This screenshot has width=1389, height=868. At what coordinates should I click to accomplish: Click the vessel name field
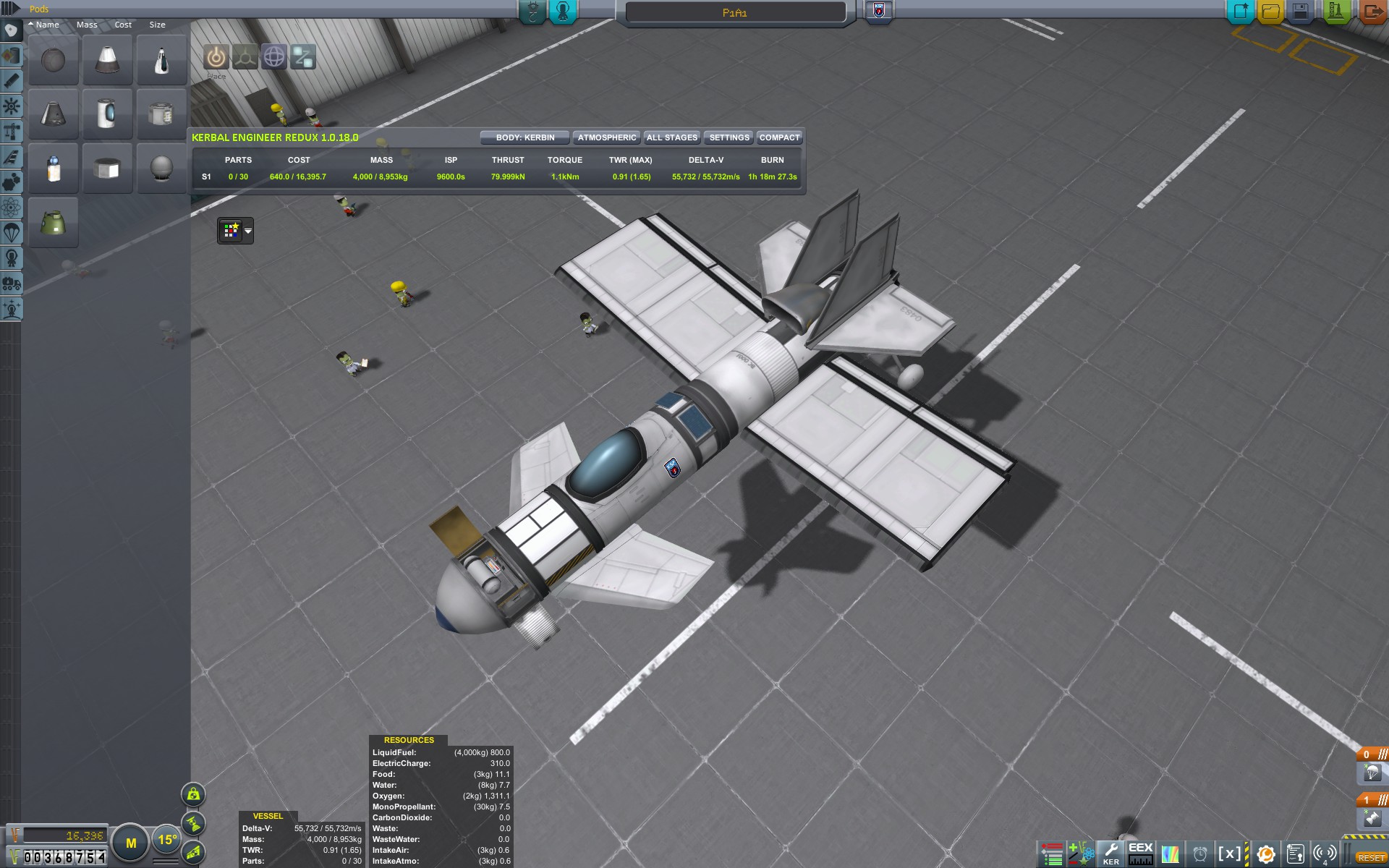(x=734, y=12)
